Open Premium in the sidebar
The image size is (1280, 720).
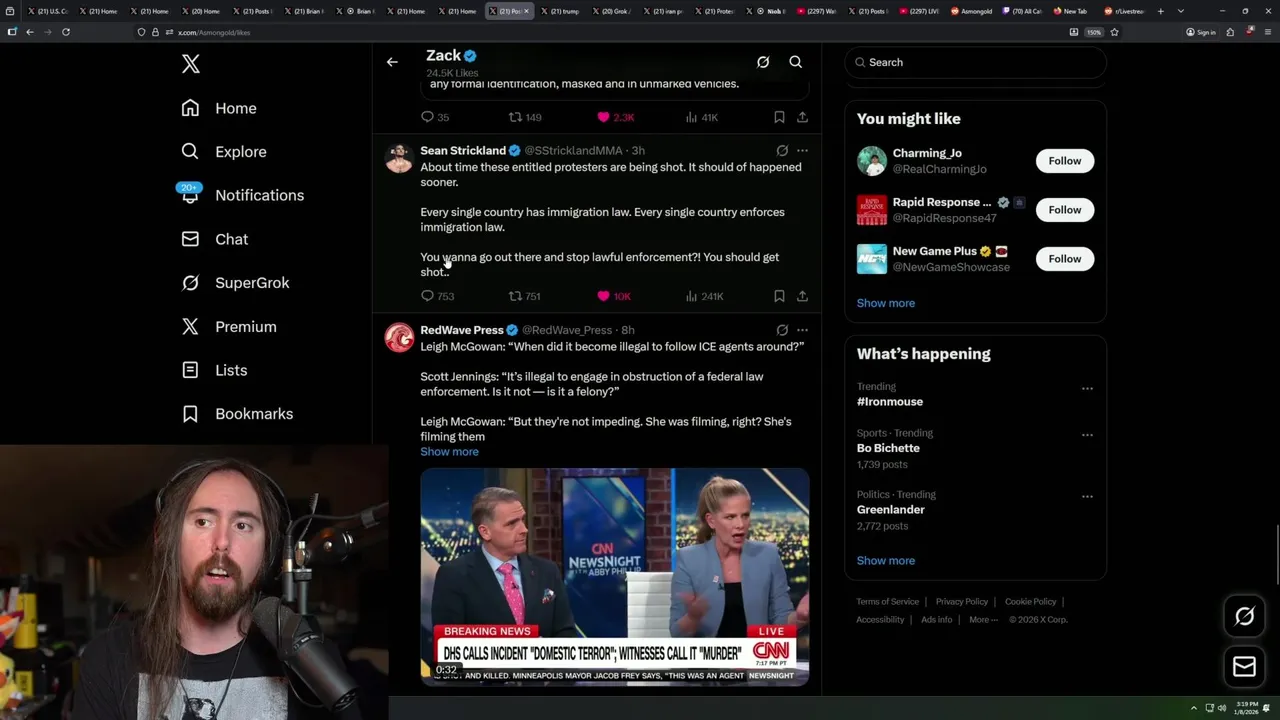click(x=229, y=327)
